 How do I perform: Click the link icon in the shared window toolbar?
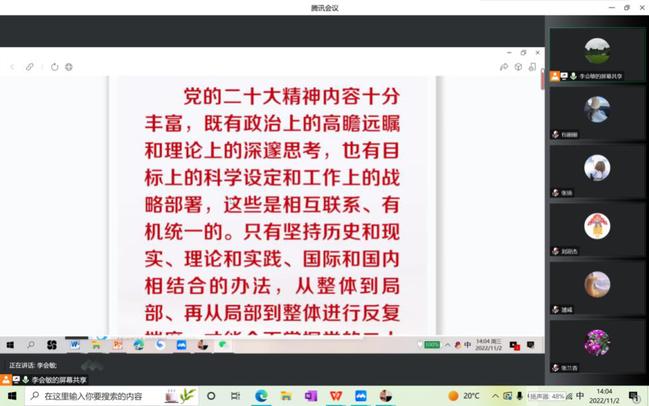(x=30, y=67)
